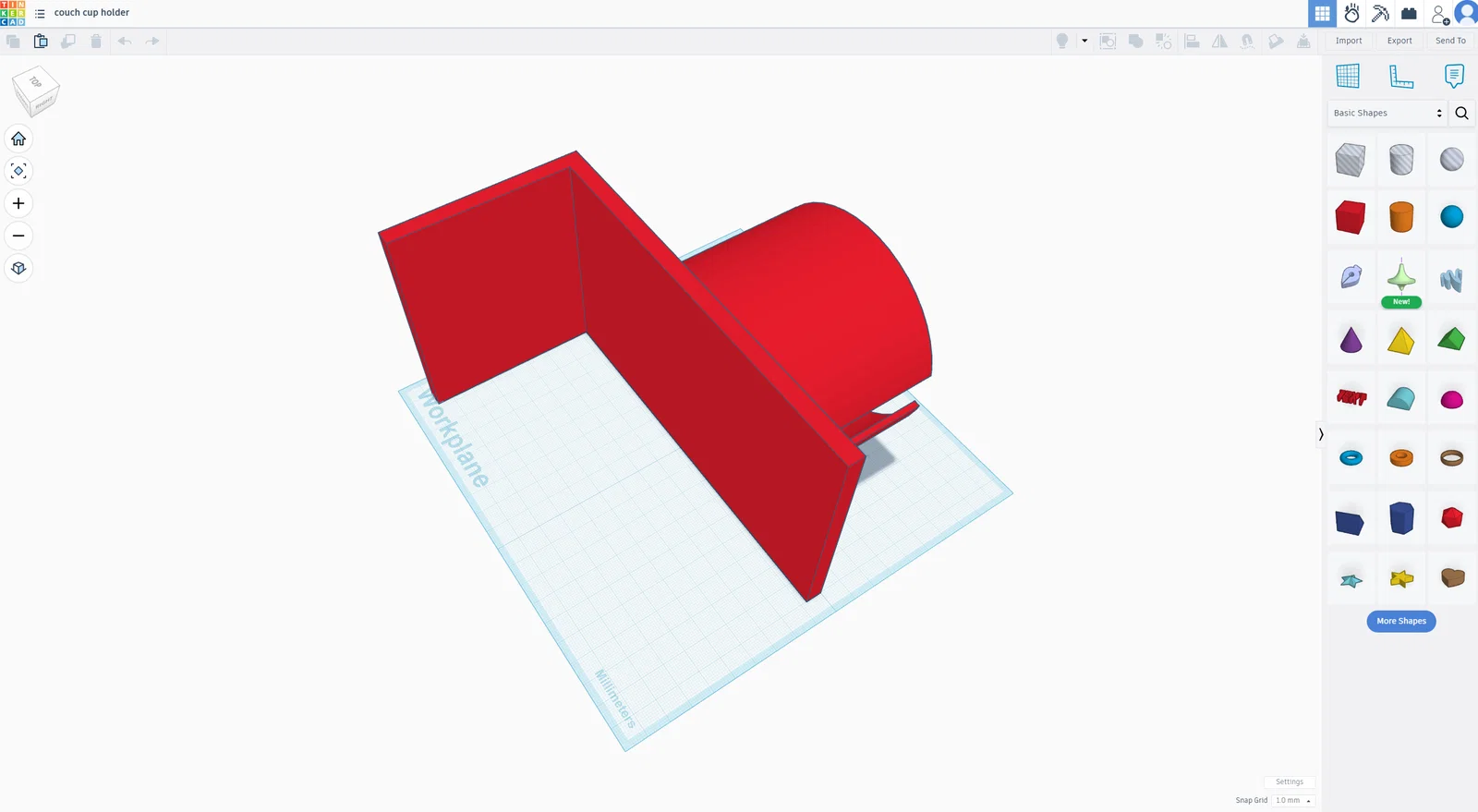Zoom out with the minus button
This screenshot has height=812, width=1478.
click(x=18, y=236)
